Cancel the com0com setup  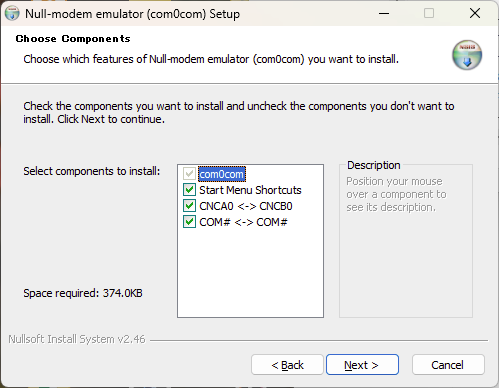click(448, 365)
